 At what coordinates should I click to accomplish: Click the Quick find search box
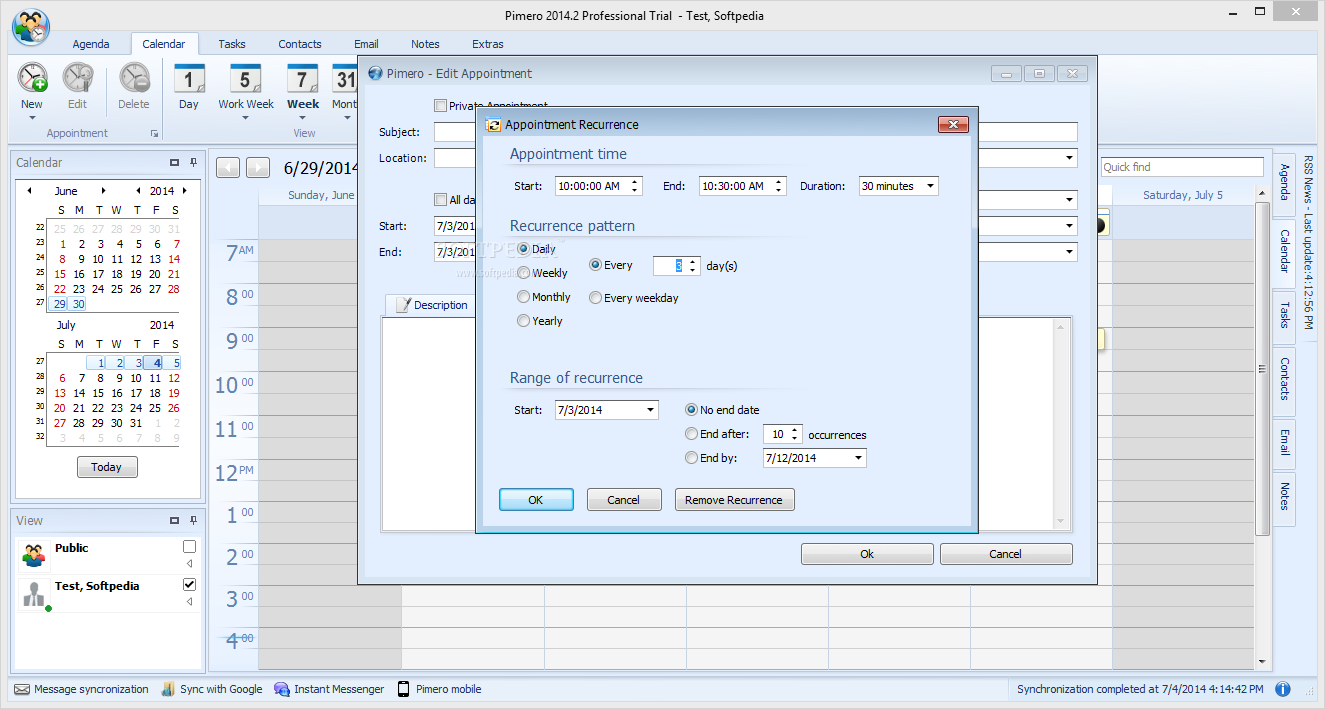(x=1183, y=167)
